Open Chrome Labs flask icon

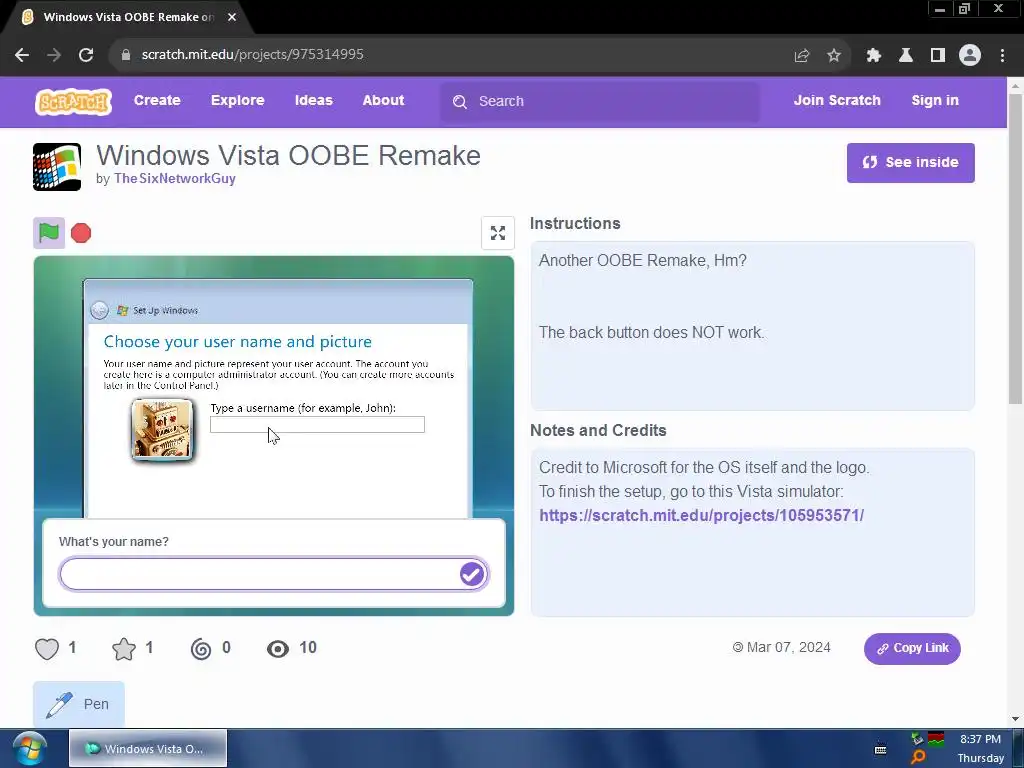(906, 56)
